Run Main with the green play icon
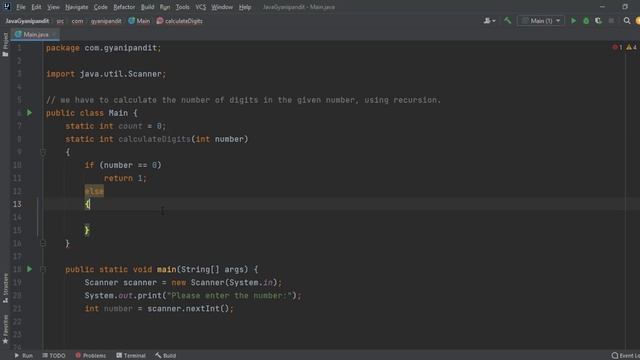The image size is (640, 360). [x=573, y=21]
